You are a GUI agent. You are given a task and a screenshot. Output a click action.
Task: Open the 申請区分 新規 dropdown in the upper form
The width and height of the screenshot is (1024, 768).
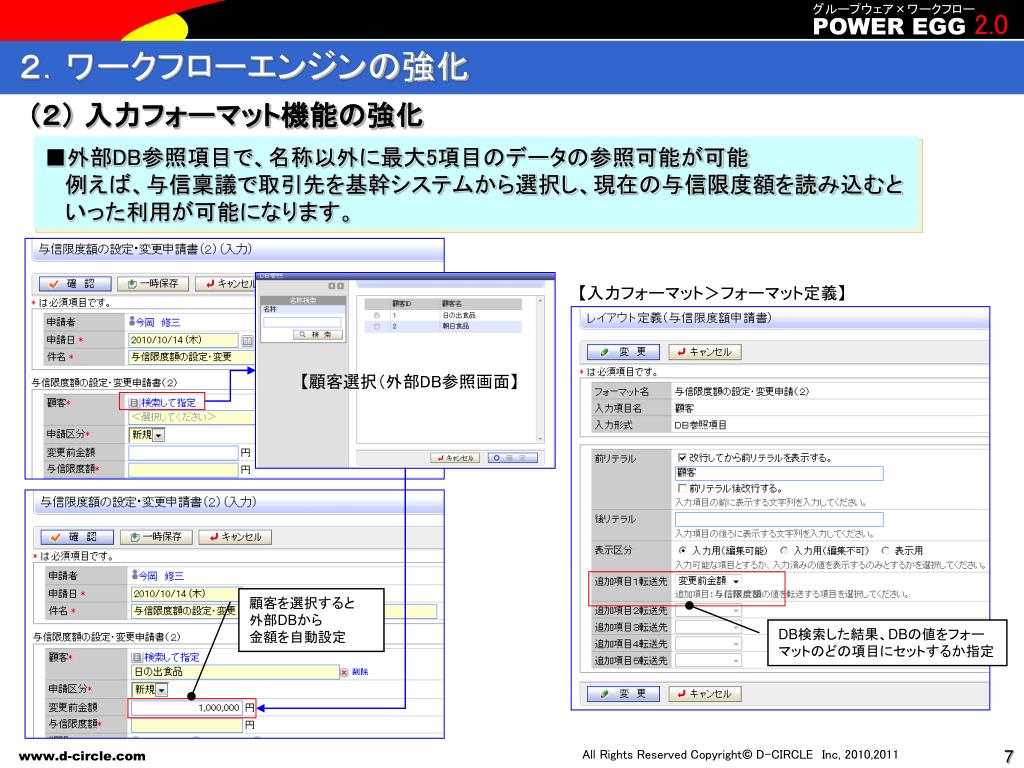tap(147, 435)
